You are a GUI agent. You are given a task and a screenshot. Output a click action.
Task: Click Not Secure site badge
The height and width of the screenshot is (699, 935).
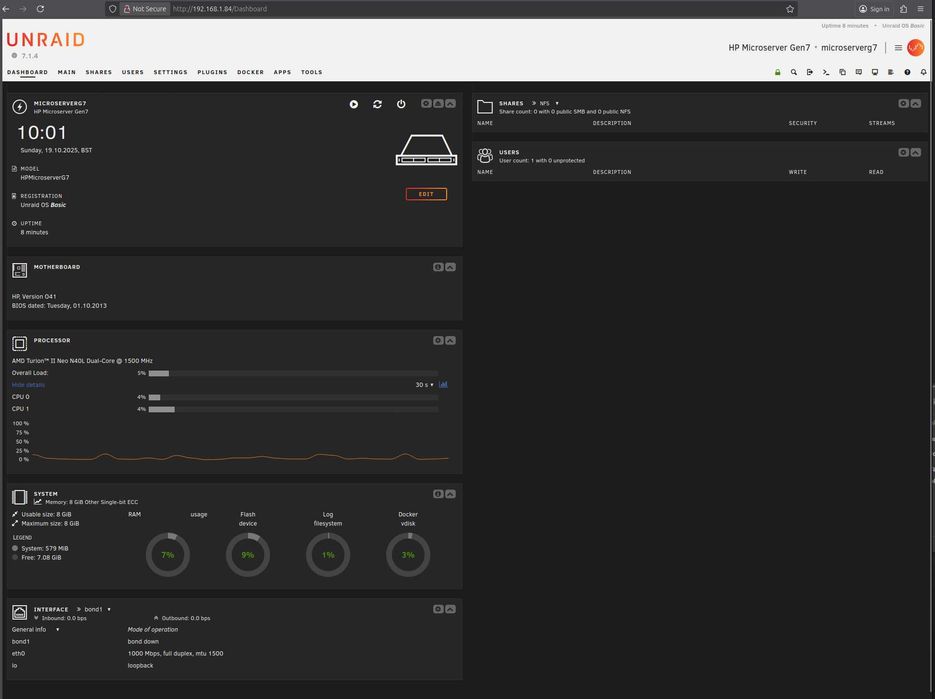(x=145, y=9)
